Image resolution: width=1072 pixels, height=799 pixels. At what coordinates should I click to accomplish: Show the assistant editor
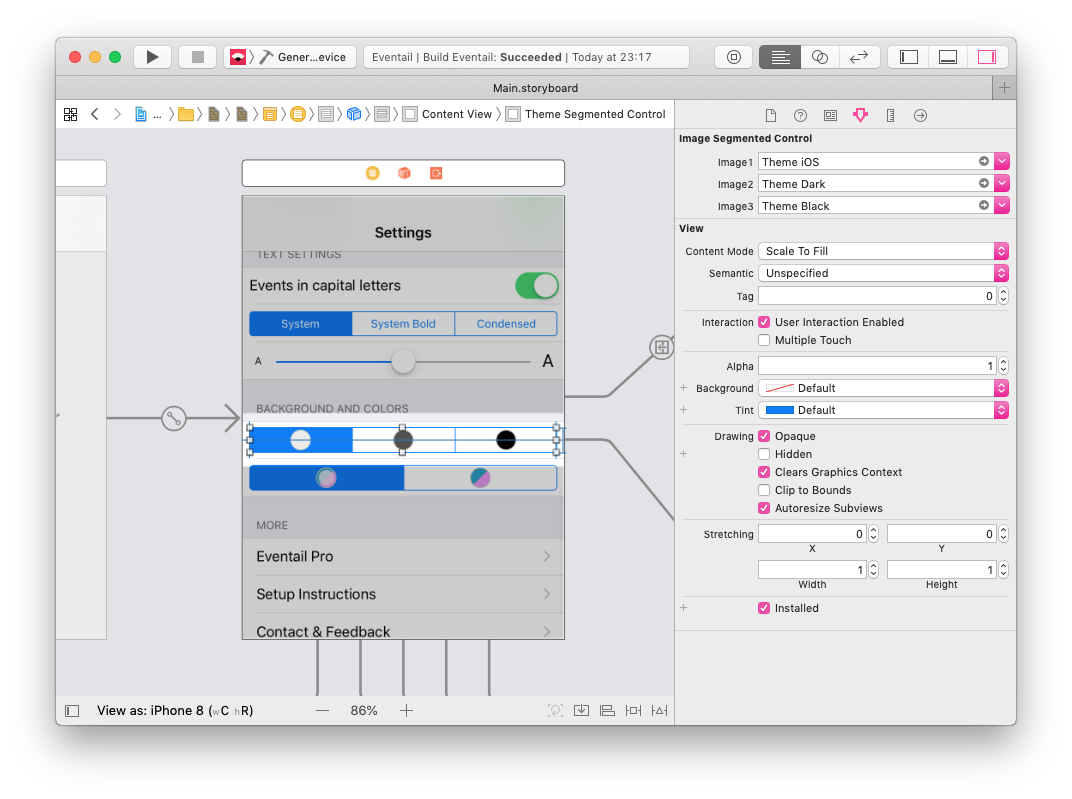coord(820,57)
